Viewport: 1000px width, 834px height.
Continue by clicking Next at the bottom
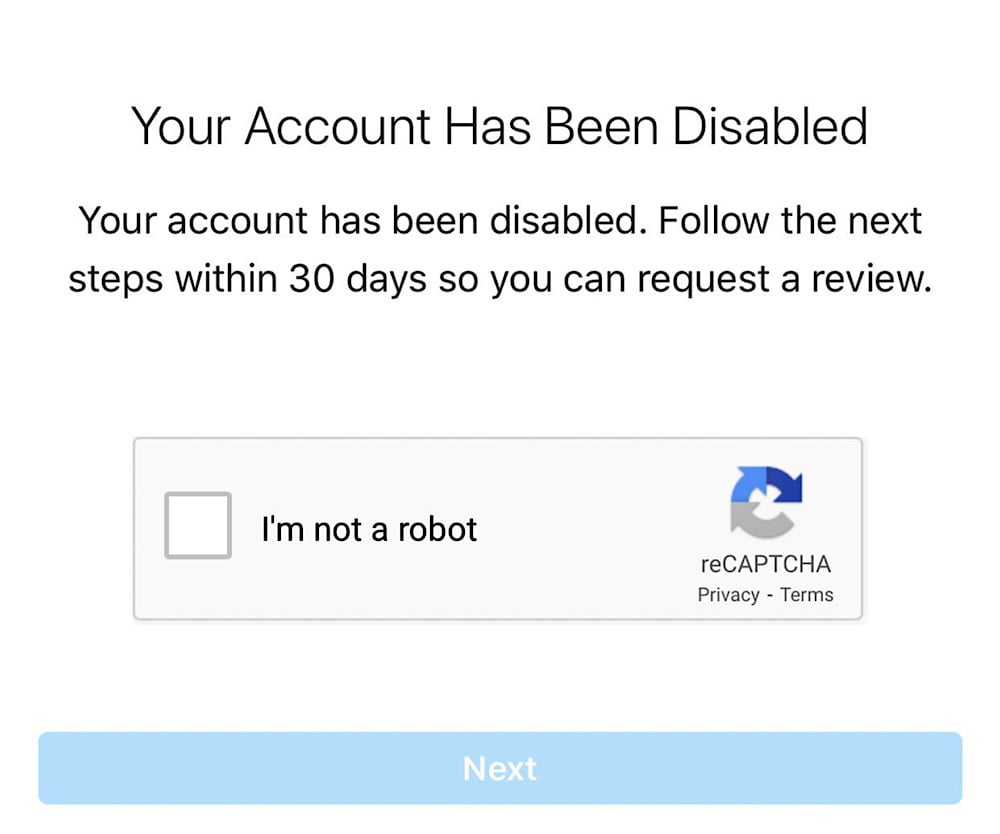click(500, 768)
